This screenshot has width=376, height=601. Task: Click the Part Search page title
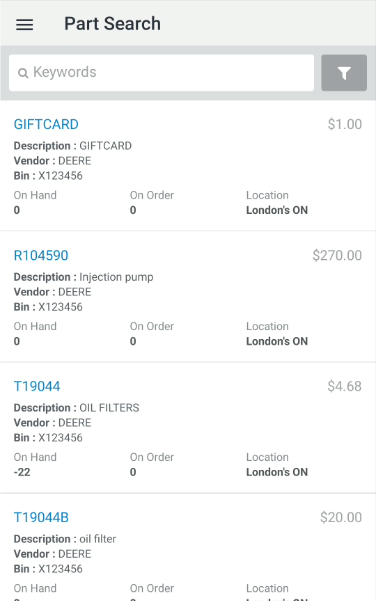112,24
